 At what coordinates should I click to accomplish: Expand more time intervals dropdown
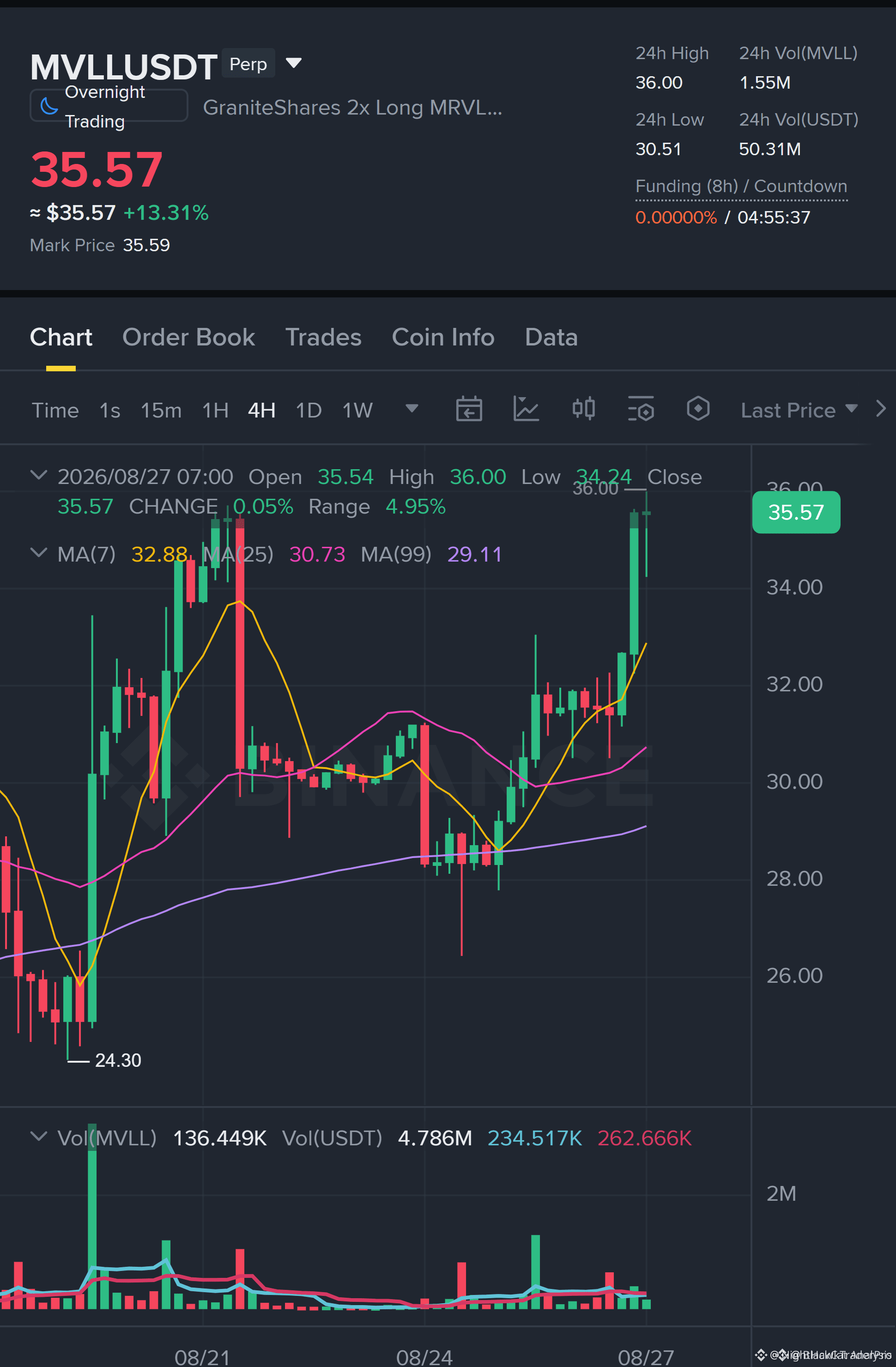pyautogui.click(x=412, y=408)
